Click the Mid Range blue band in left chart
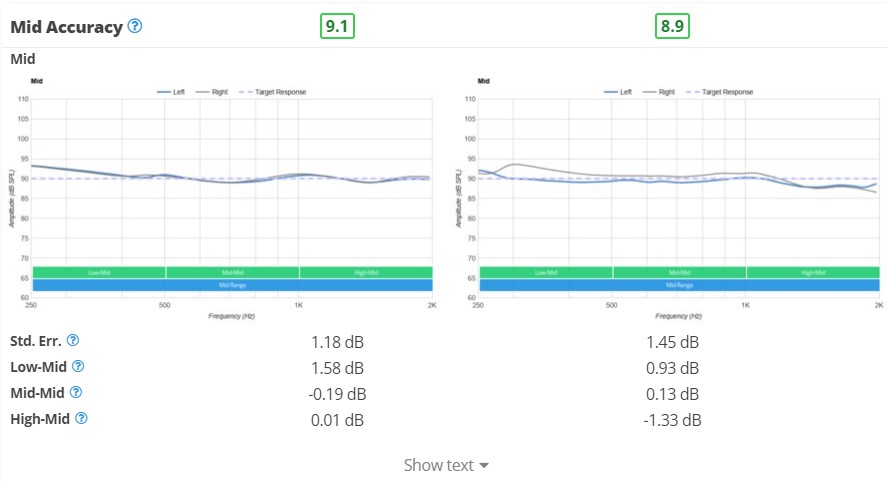 pyautogui.click(x=232, y=285)
